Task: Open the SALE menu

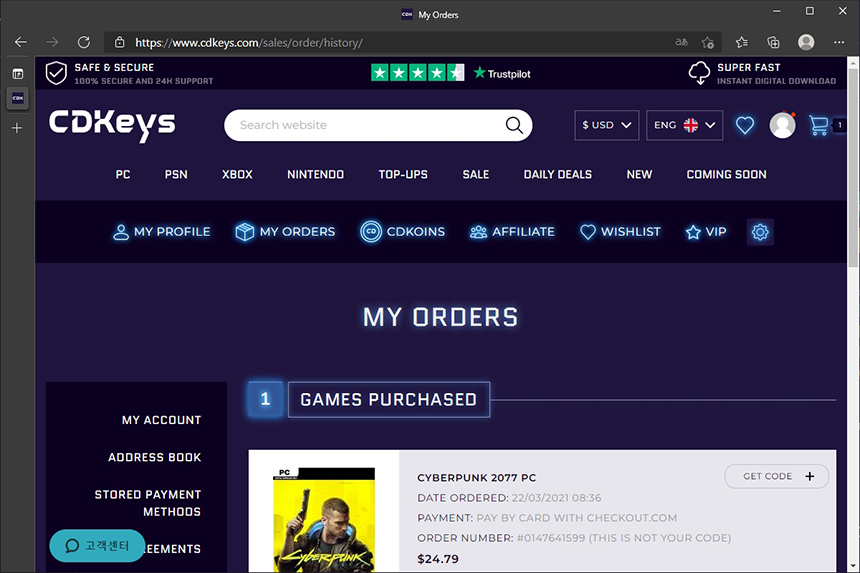Action: tap(476, 174)
